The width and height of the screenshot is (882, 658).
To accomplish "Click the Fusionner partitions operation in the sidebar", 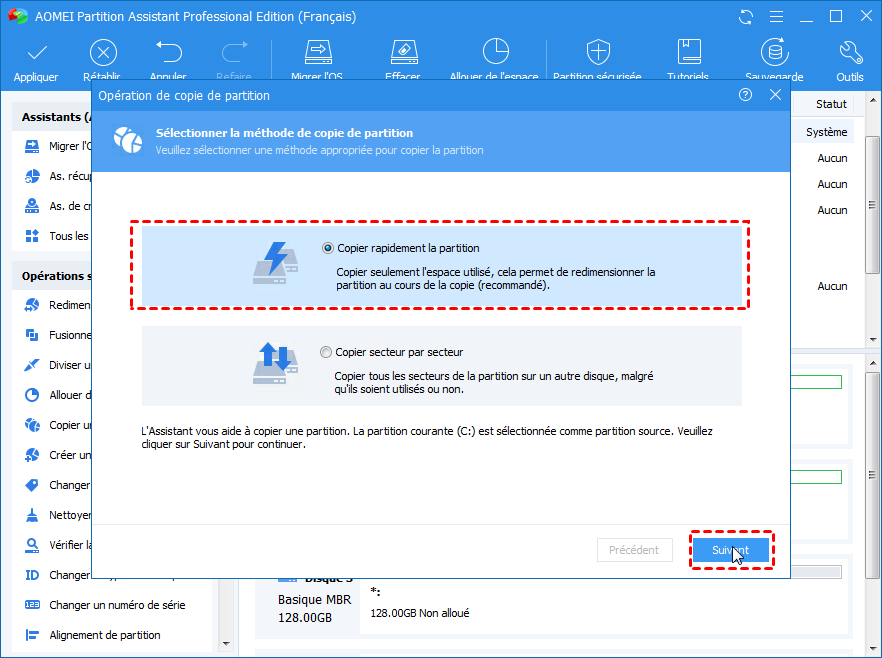I will [57, 335].
